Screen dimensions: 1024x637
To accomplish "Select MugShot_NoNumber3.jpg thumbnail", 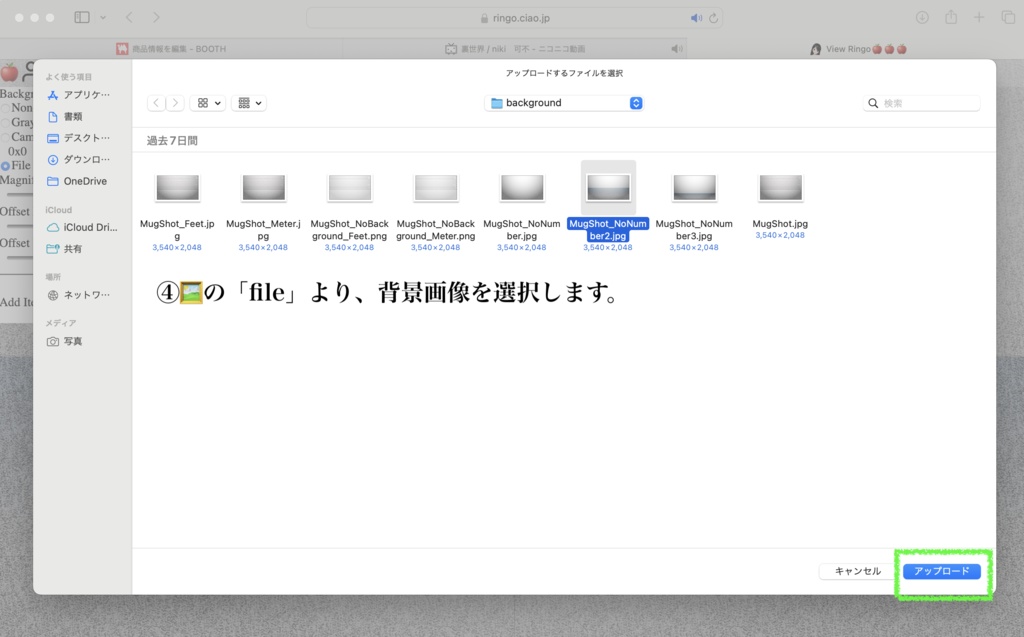I will (694, 188).
